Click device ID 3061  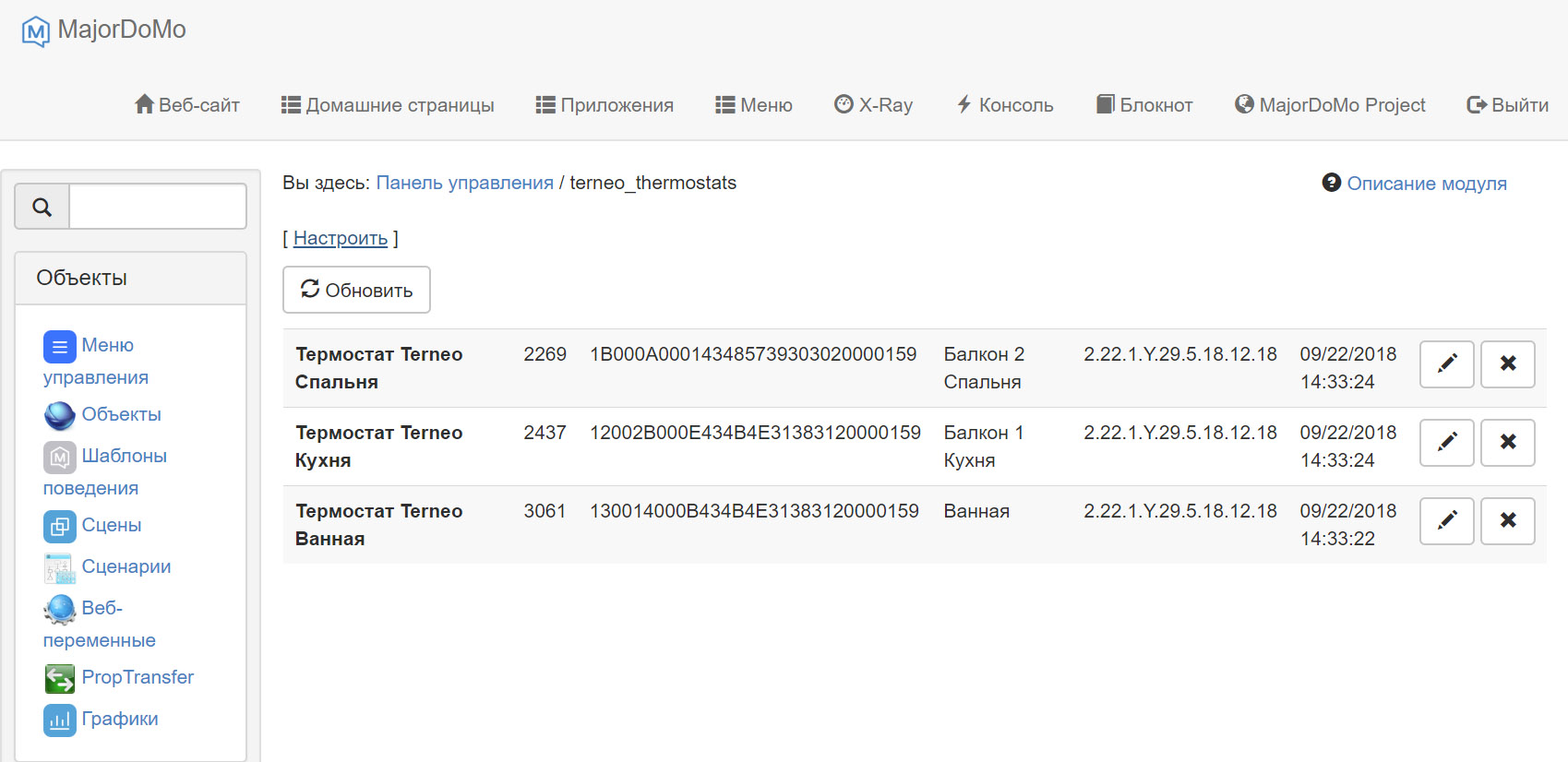point(545,511)
